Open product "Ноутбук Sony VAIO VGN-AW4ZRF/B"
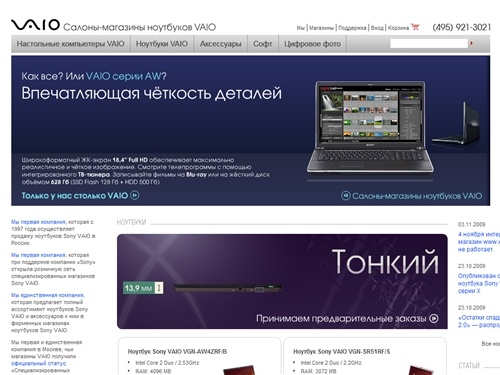Viewport: 500px width, 375px height. click(177, 352)
